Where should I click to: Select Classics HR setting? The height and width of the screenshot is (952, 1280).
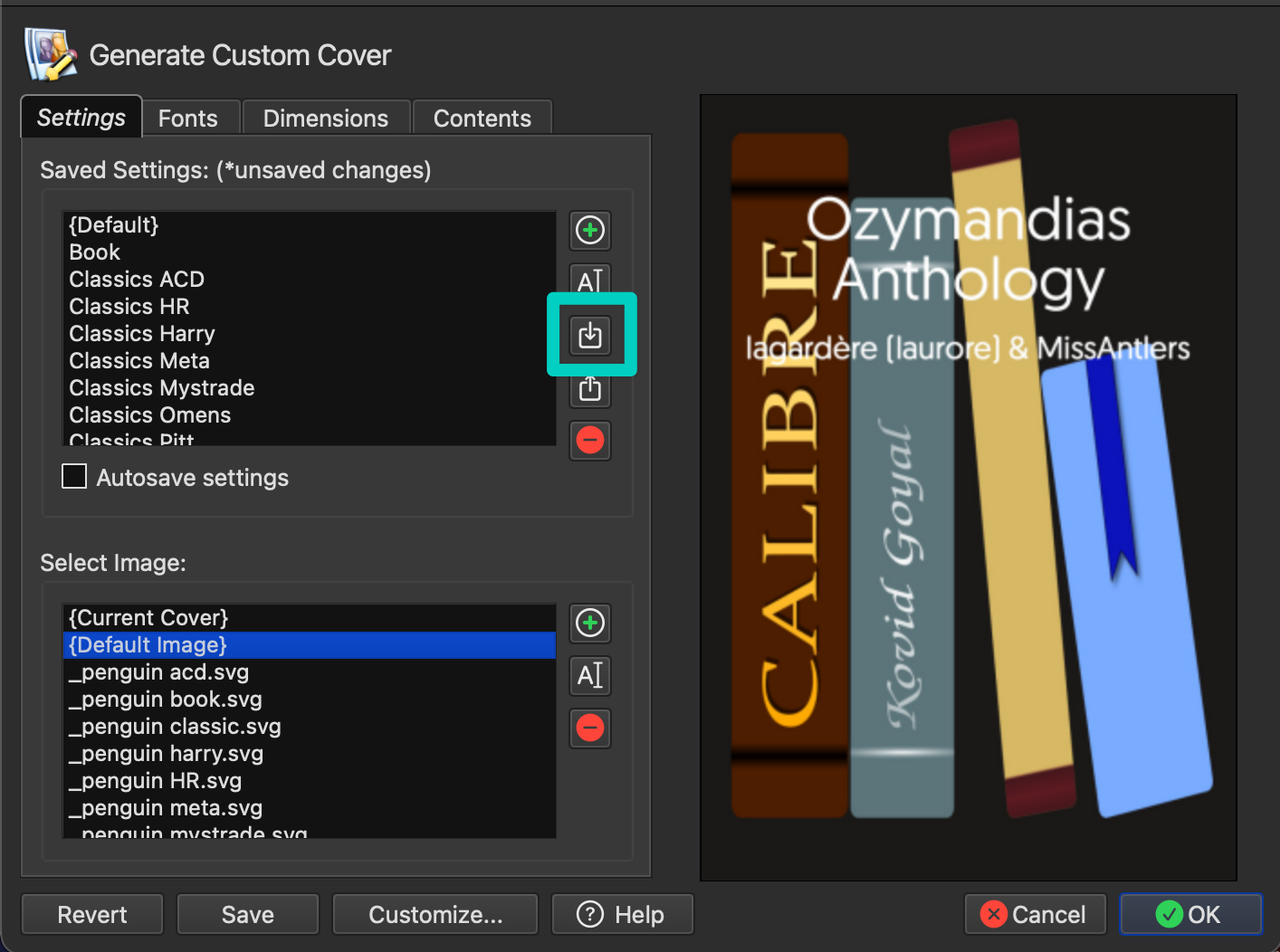tap(309, 307)
